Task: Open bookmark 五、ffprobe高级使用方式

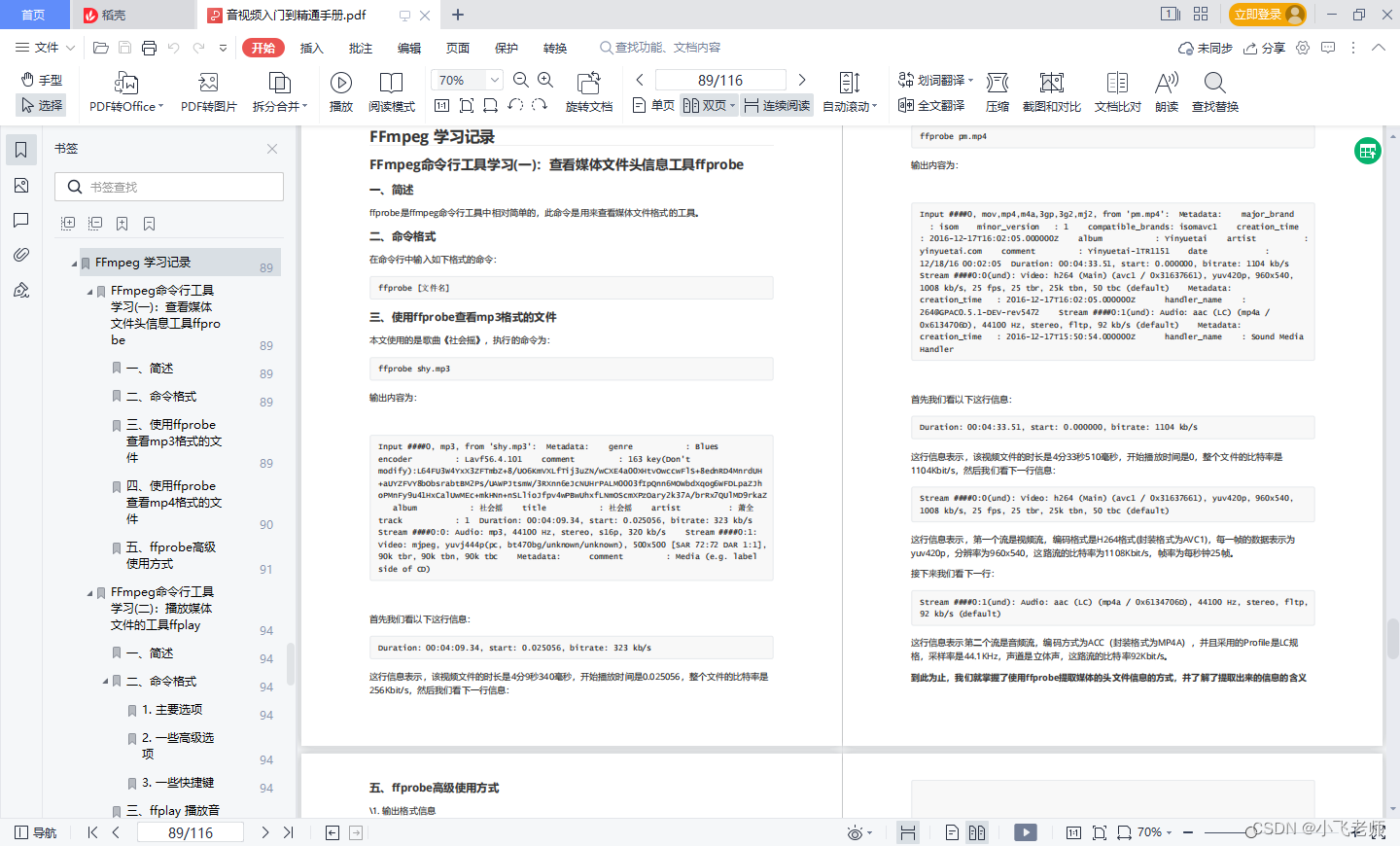Action: 170,555
